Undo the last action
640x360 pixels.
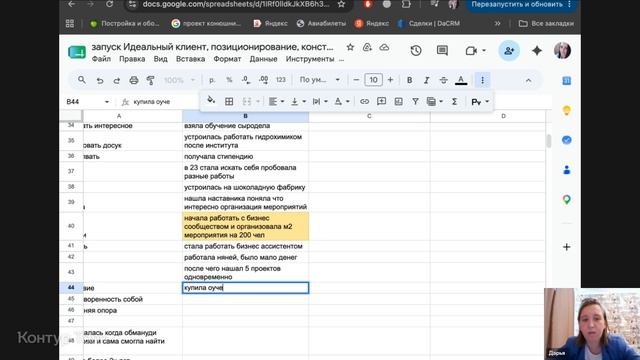[100, 80]
